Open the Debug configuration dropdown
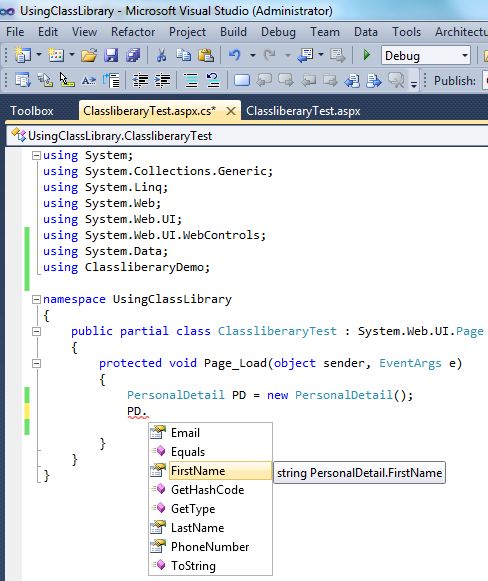This screenshot has width=488, height=581. 465,56
